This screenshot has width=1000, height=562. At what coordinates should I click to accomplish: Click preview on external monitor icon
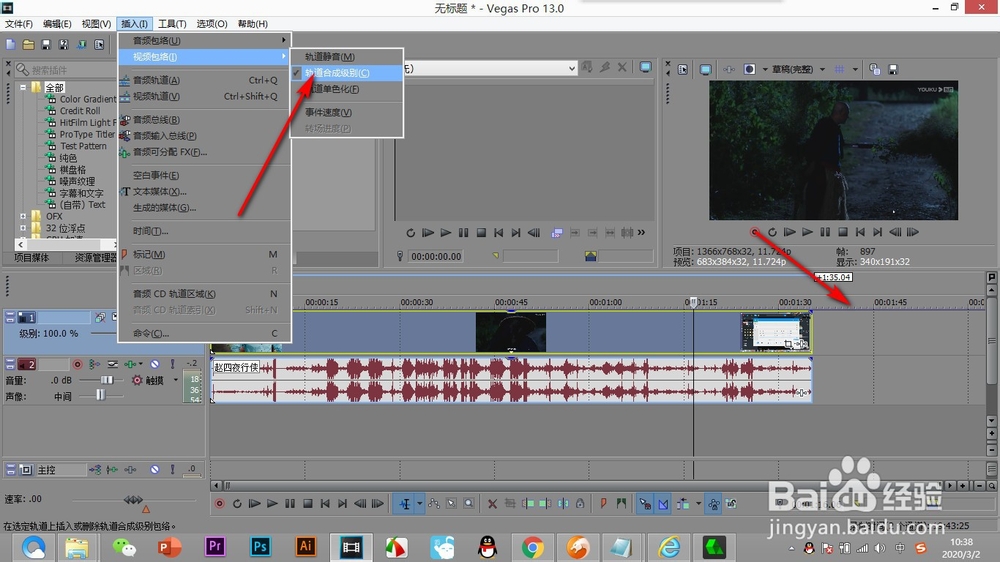pos(705,69)
